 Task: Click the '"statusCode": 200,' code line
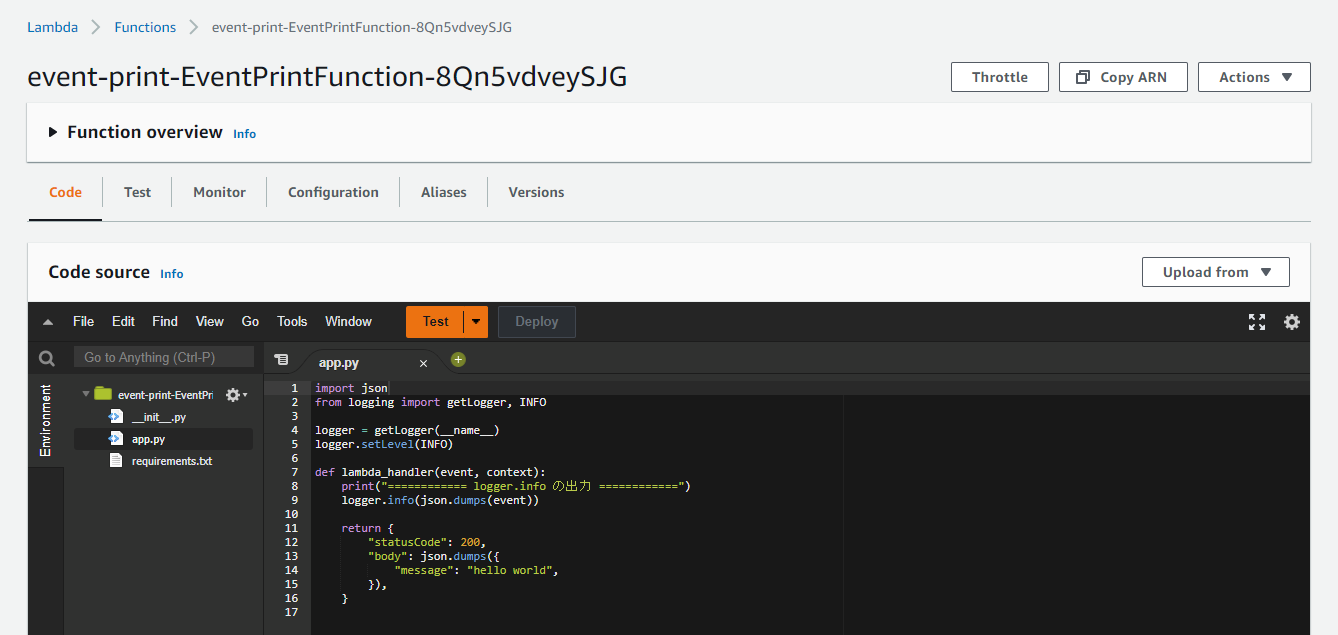[427, 542]
